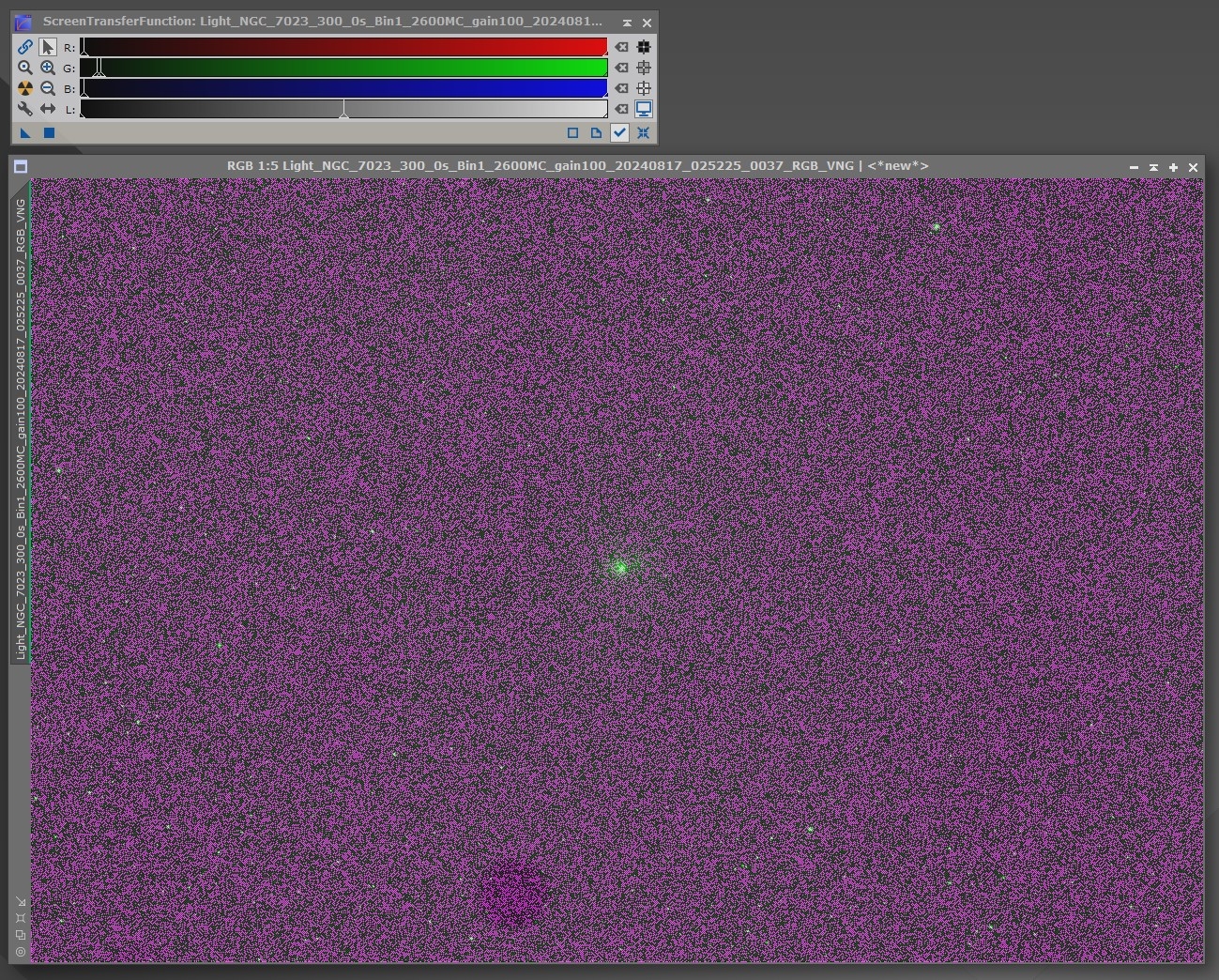The image size is (1219, 980).
Task: Click the midtones triangle handle on the G slider
Action: point(100,72)
